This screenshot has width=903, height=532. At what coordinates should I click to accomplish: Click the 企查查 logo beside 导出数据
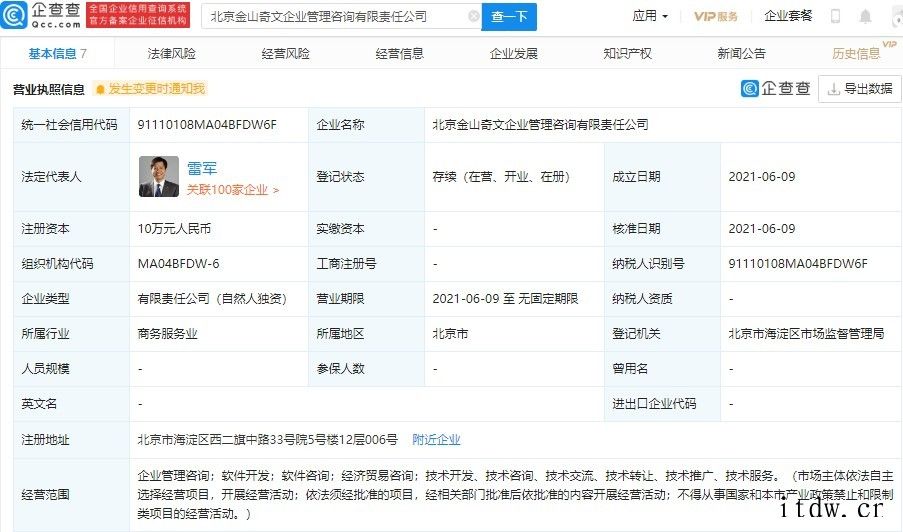point(776,88)
